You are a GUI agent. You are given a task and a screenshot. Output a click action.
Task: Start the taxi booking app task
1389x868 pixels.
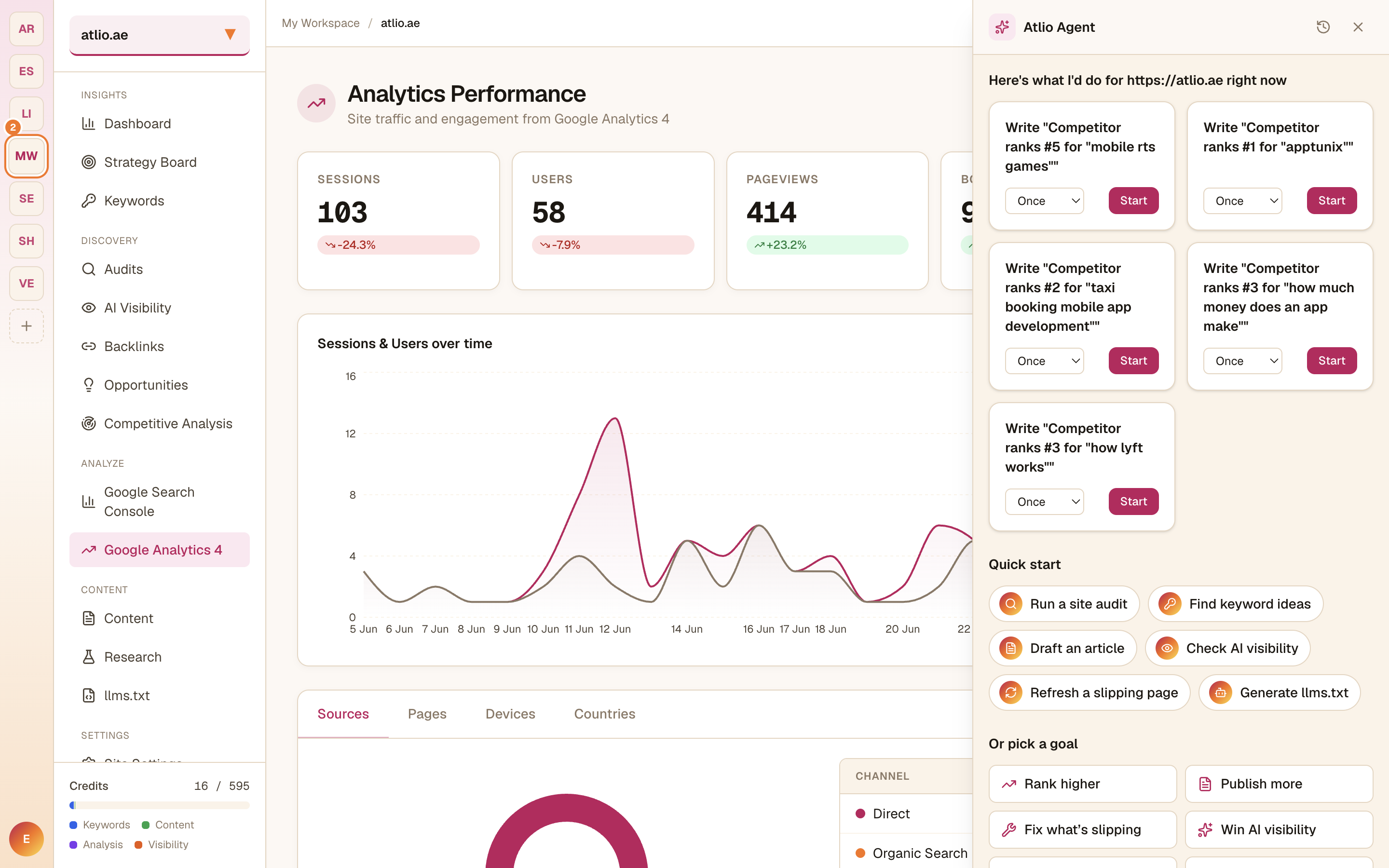pyautogui.click(x=1133, y=361)
